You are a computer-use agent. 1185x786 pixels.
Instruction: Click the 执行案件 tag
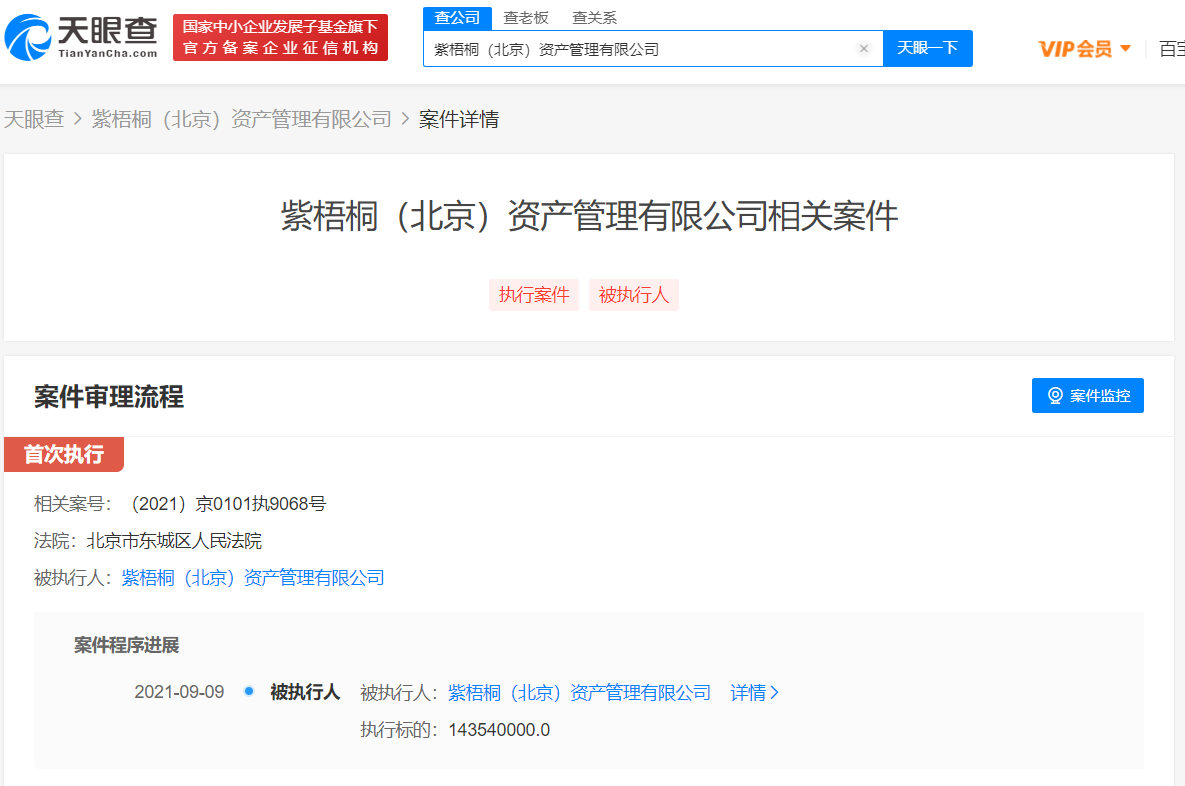coord(534,295)
